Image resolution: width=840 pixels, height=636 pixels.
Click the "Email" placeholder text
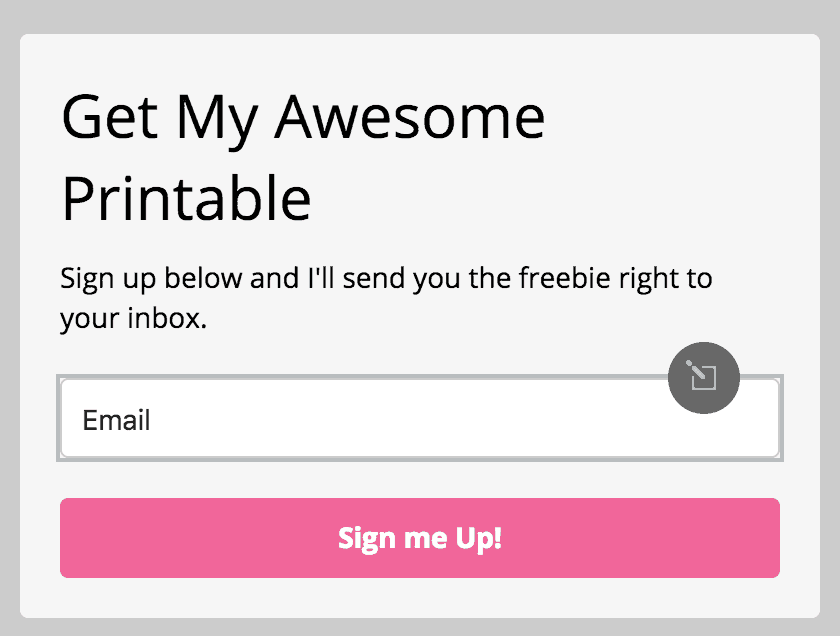click(x=116, y=420)
